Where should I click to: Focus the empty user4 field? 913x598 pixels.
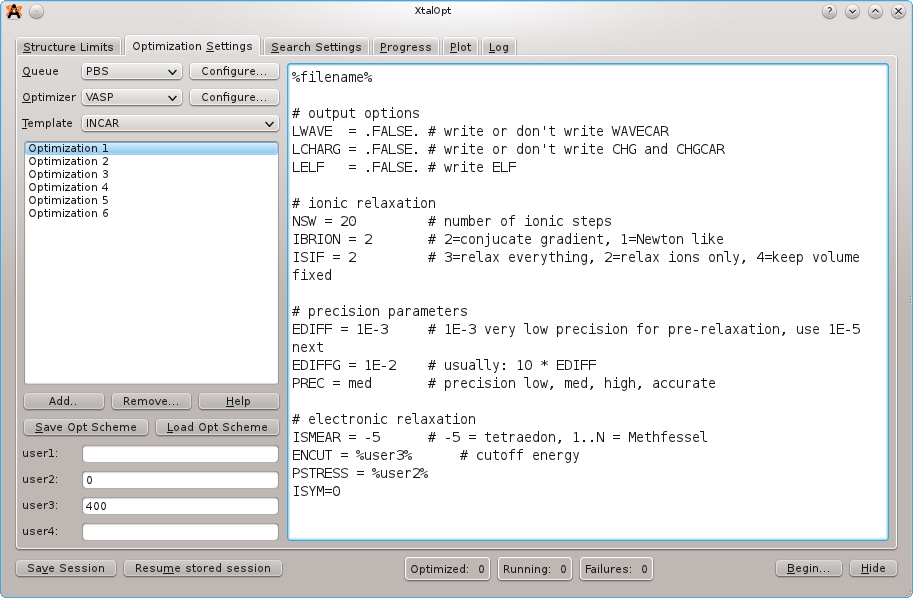coord(181,532)
